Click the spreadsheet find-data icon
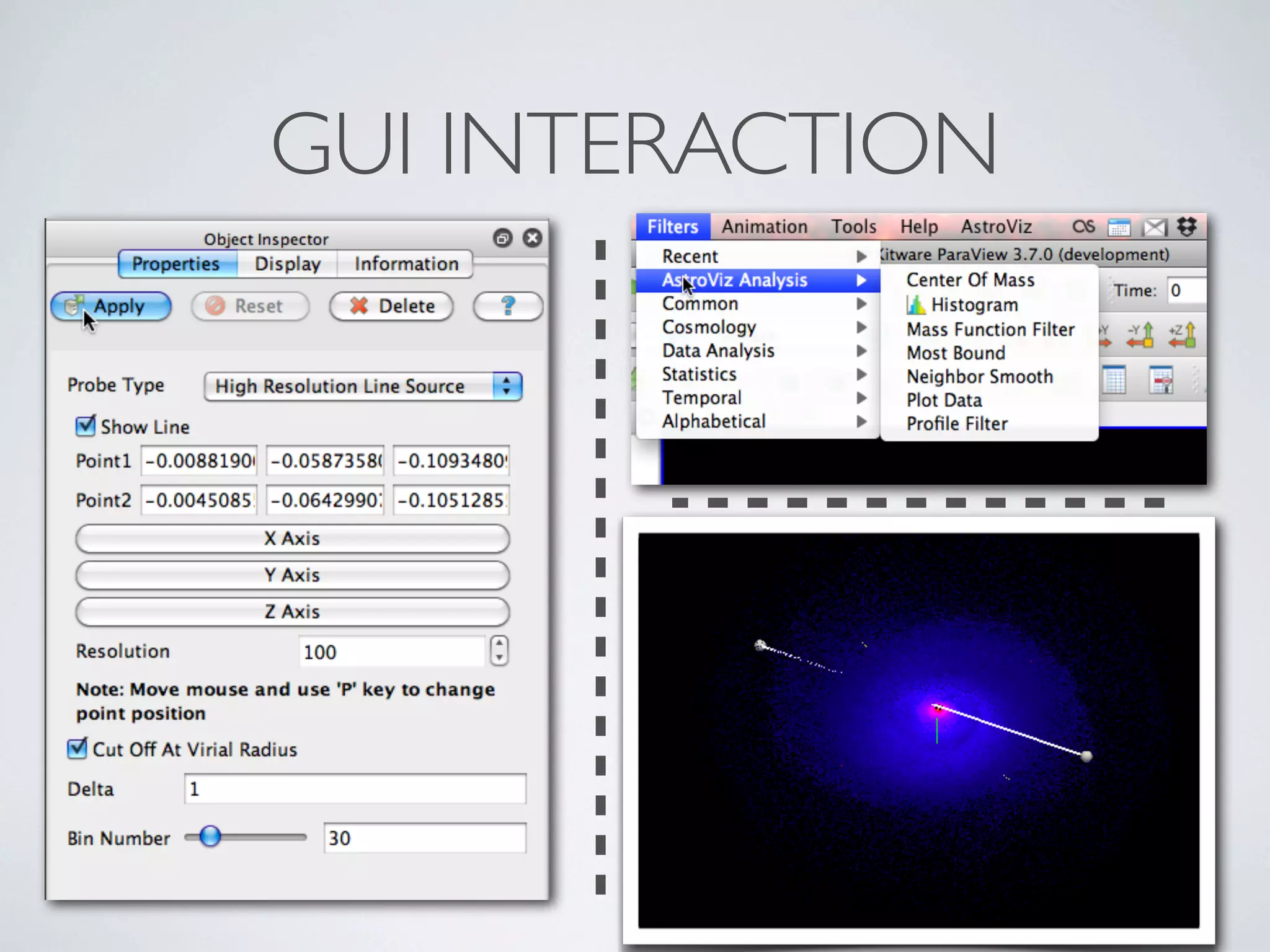 [x=1161, y=380]
